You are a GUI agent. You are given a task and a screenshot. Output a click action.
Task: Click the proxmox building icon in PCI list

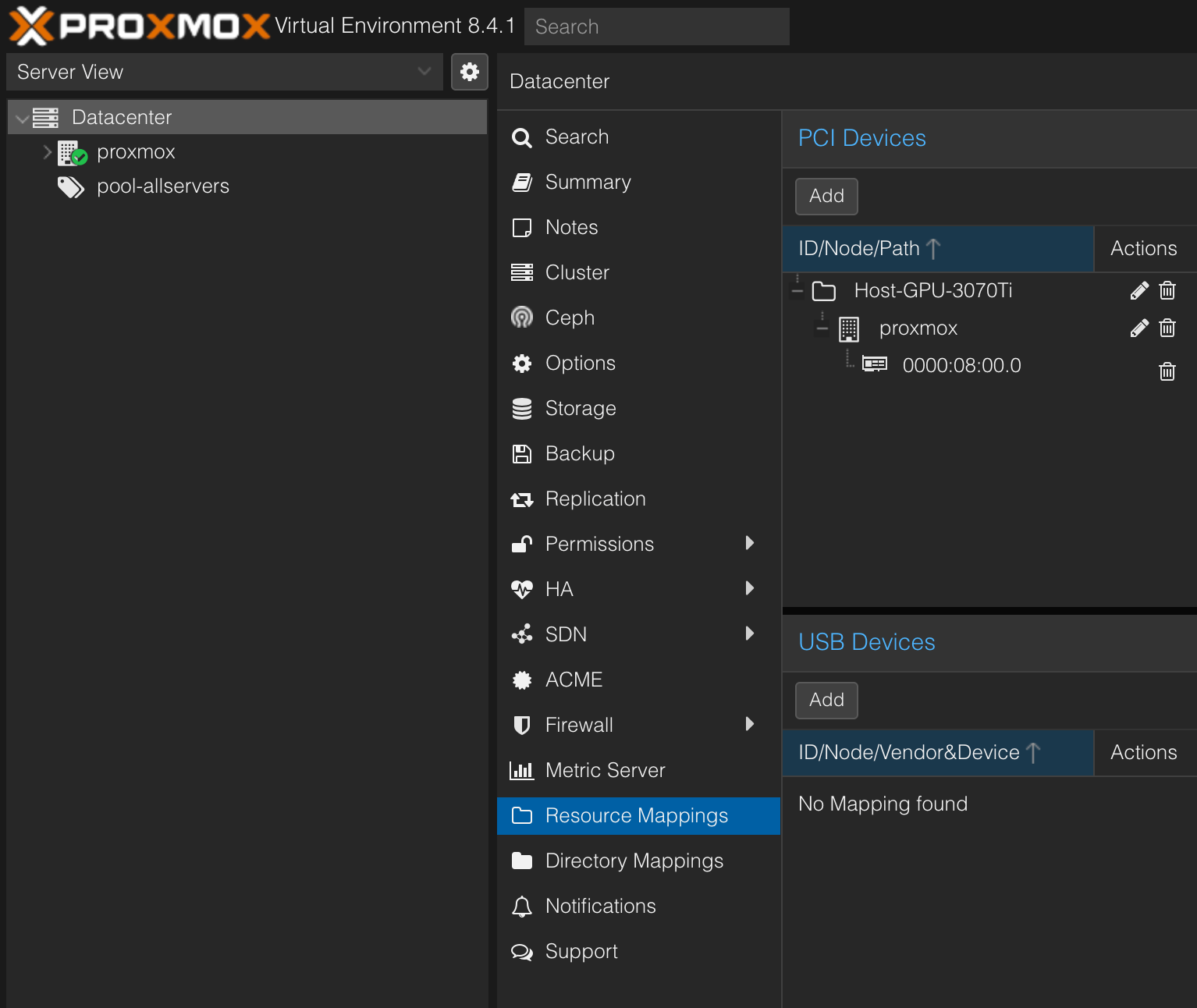pos(849,329)
